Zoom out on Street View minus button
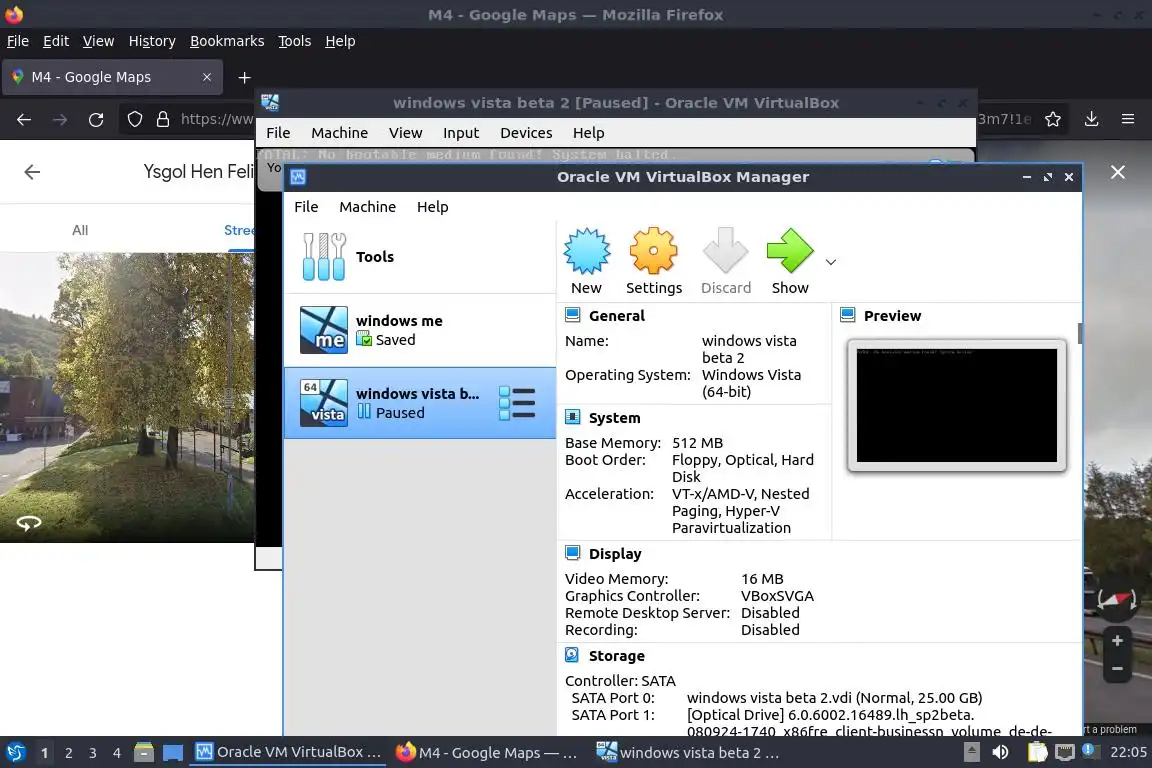 [1117, 669]
